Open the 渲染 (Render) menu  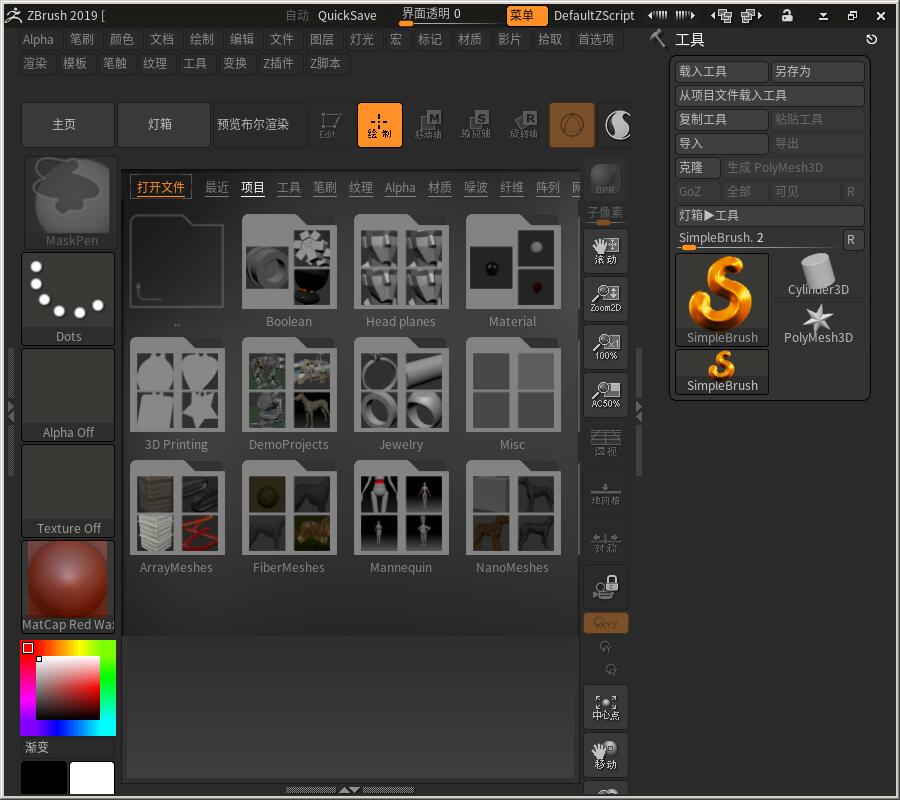(x=35, y=64)
